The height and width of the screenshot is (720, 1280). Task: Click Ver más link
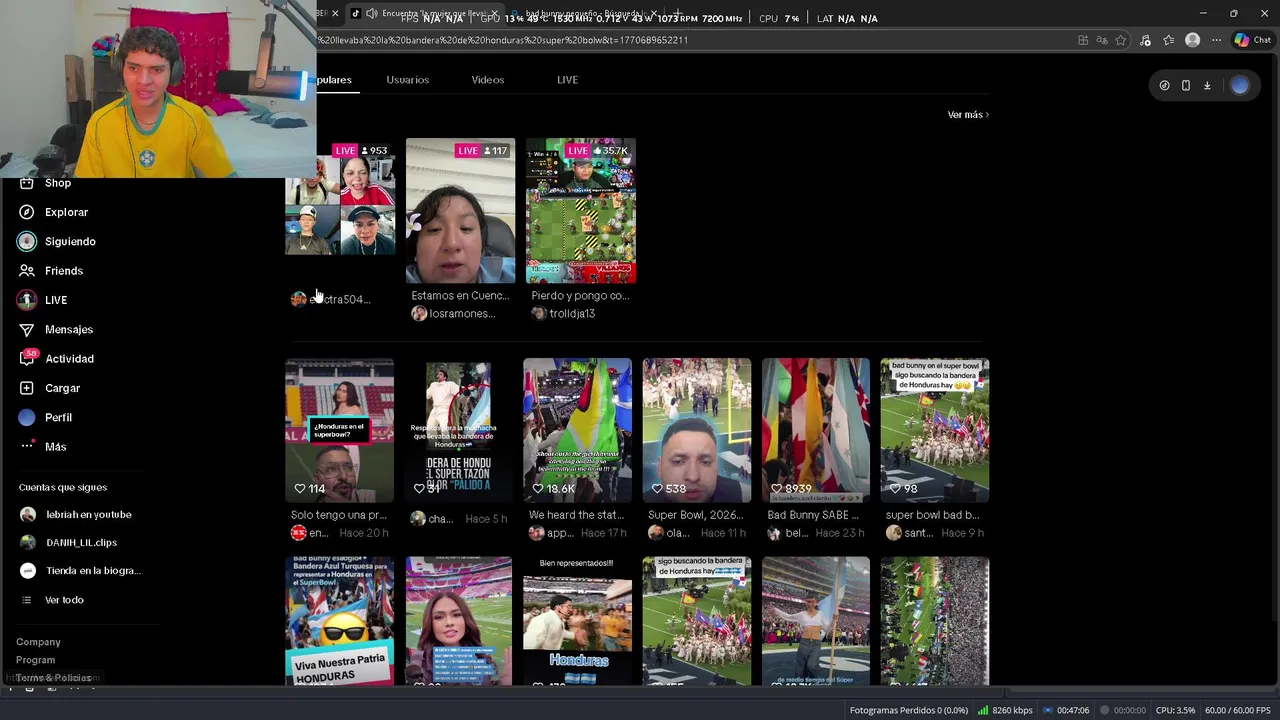[968, 115]
